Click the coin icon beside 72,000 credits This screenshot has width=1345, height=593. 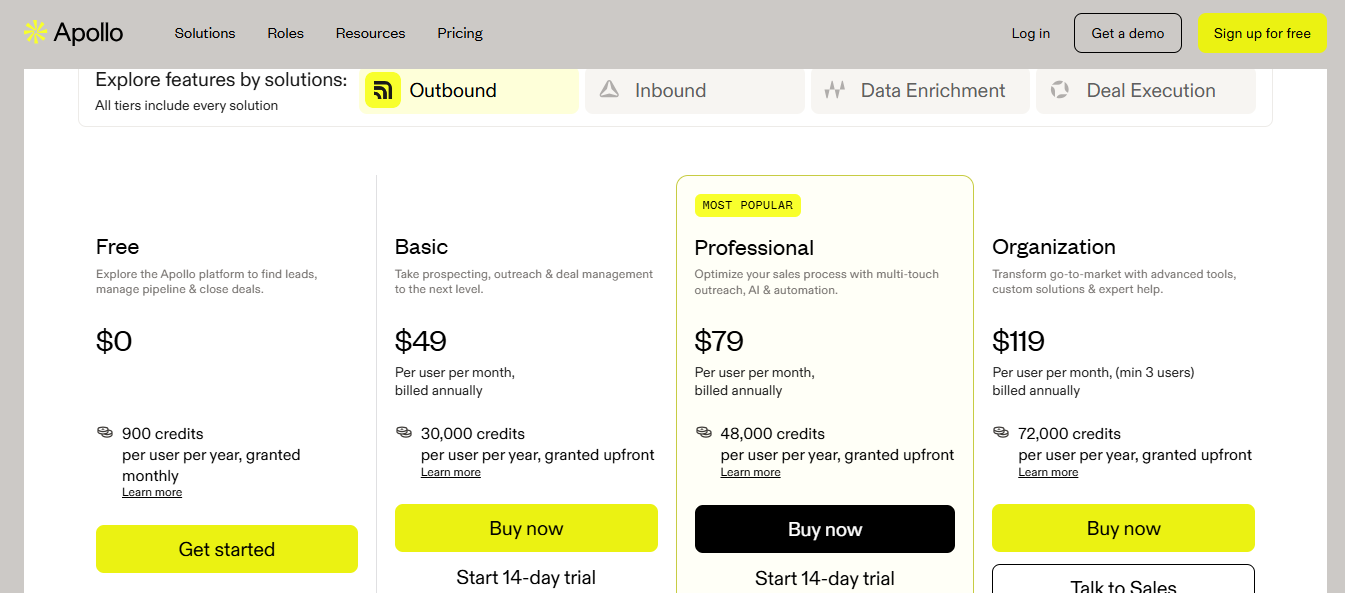(x=1000, y=432)
